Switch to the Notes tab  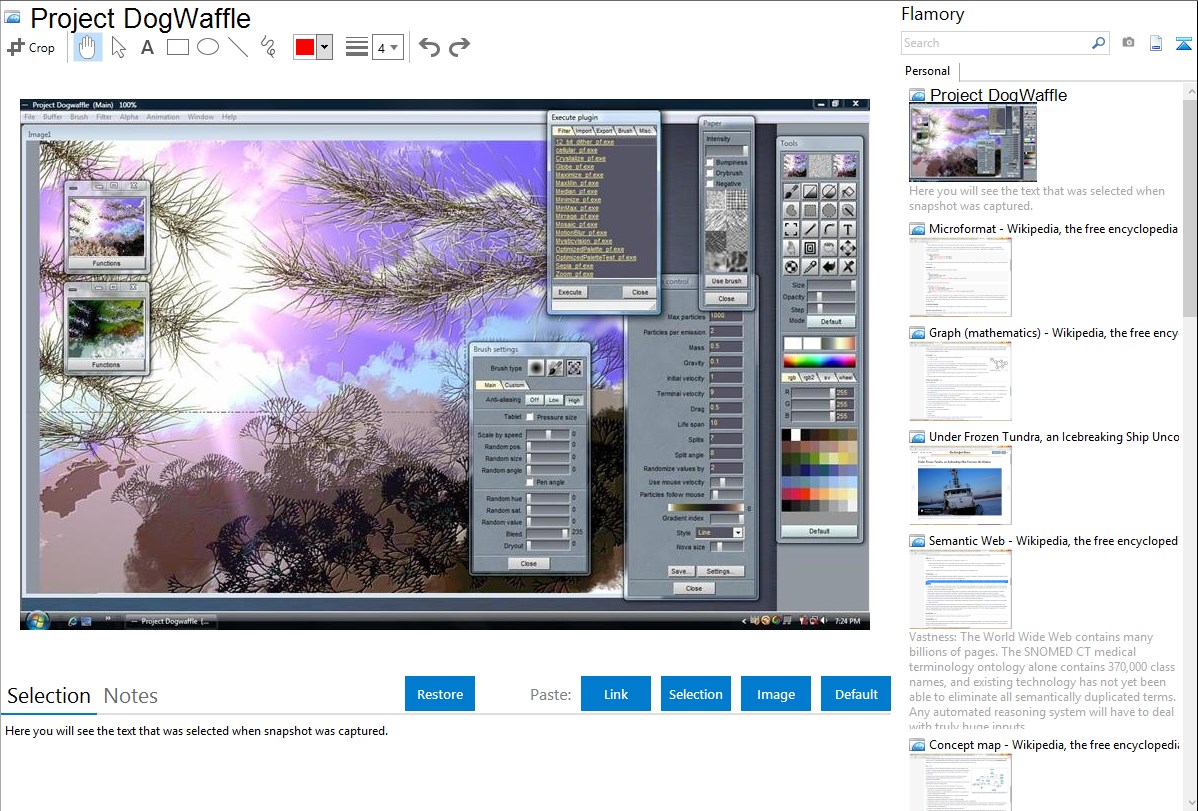(131, 696)
